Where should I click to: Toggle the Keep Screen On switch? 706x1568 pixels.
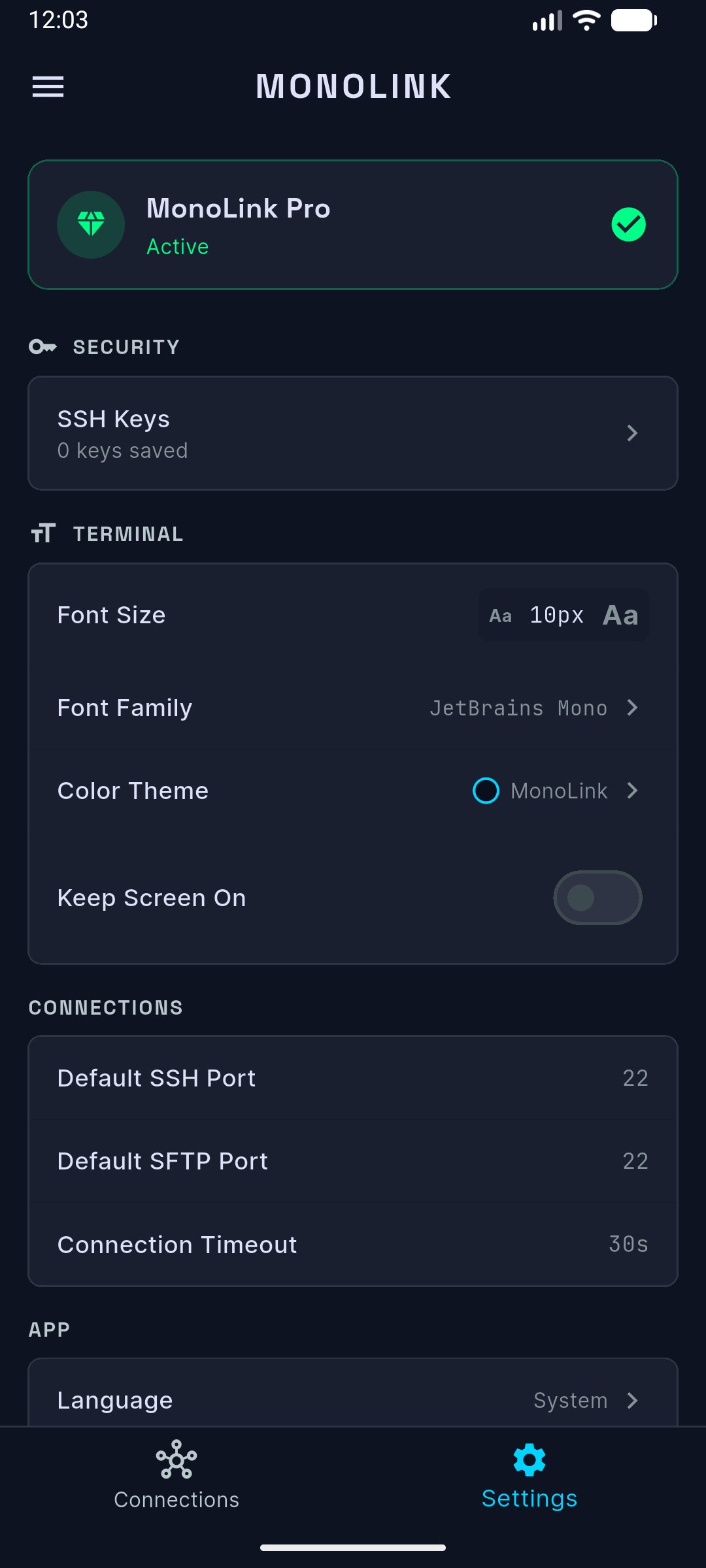point(597,898)
